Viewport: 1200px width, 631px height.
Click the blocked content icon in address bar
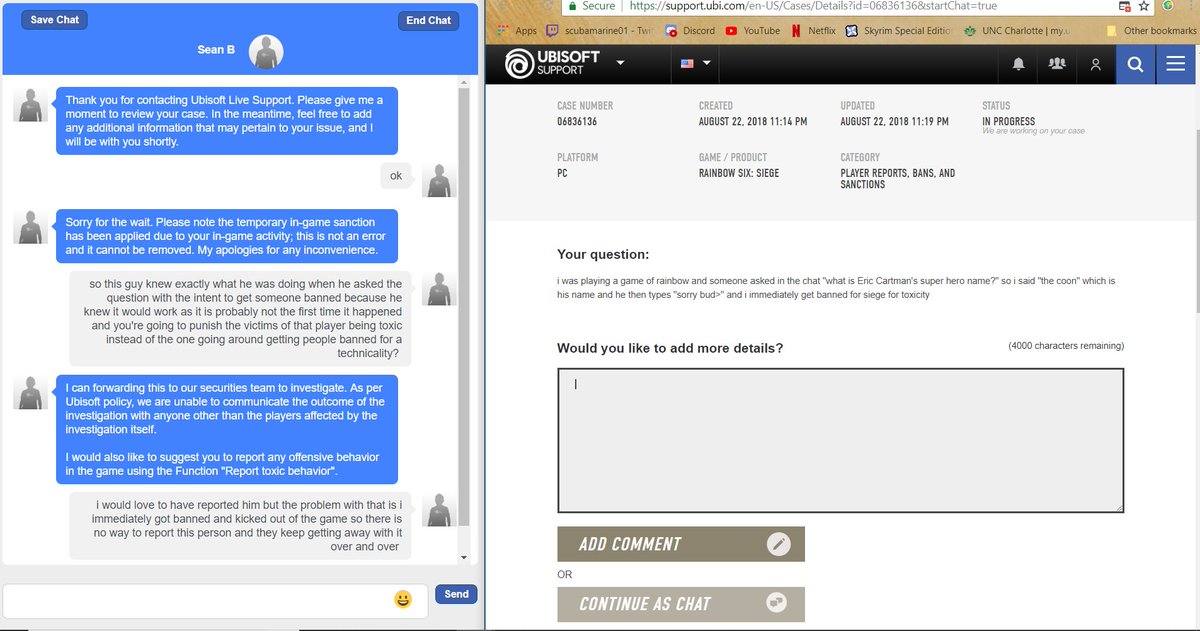point(1124,6)
